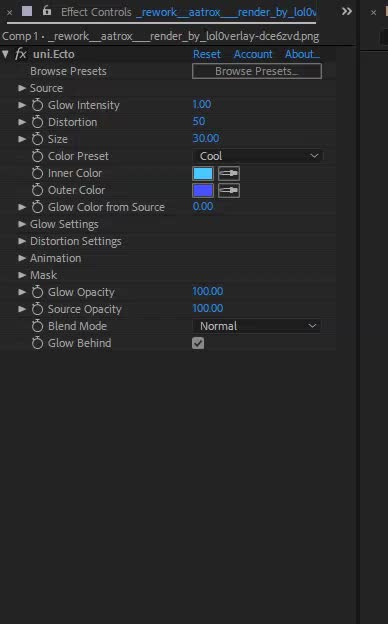Toggle stopwatch for Size property
Viewport: 388px width, 624px height.
click(x=37, y=139)
